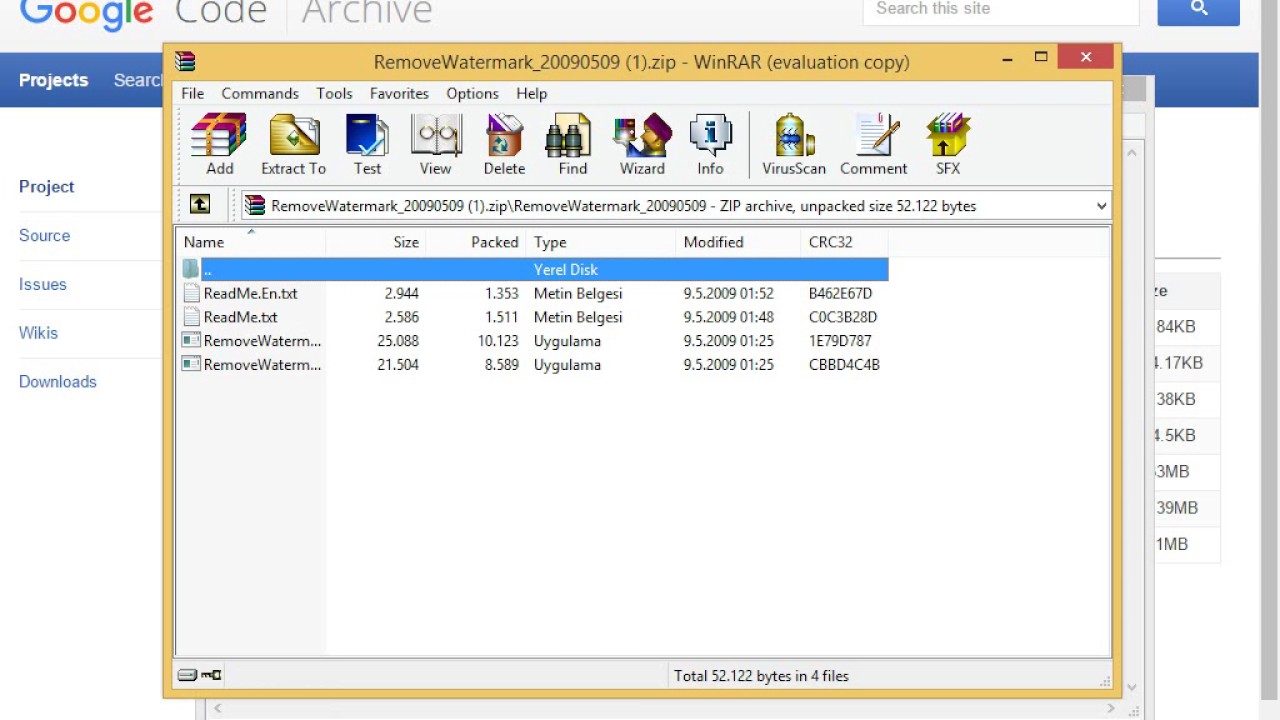This screenshot has width=1280, height=720.
Task: Click the browser scrollbar up arrow
Action: coord(1132,153)
